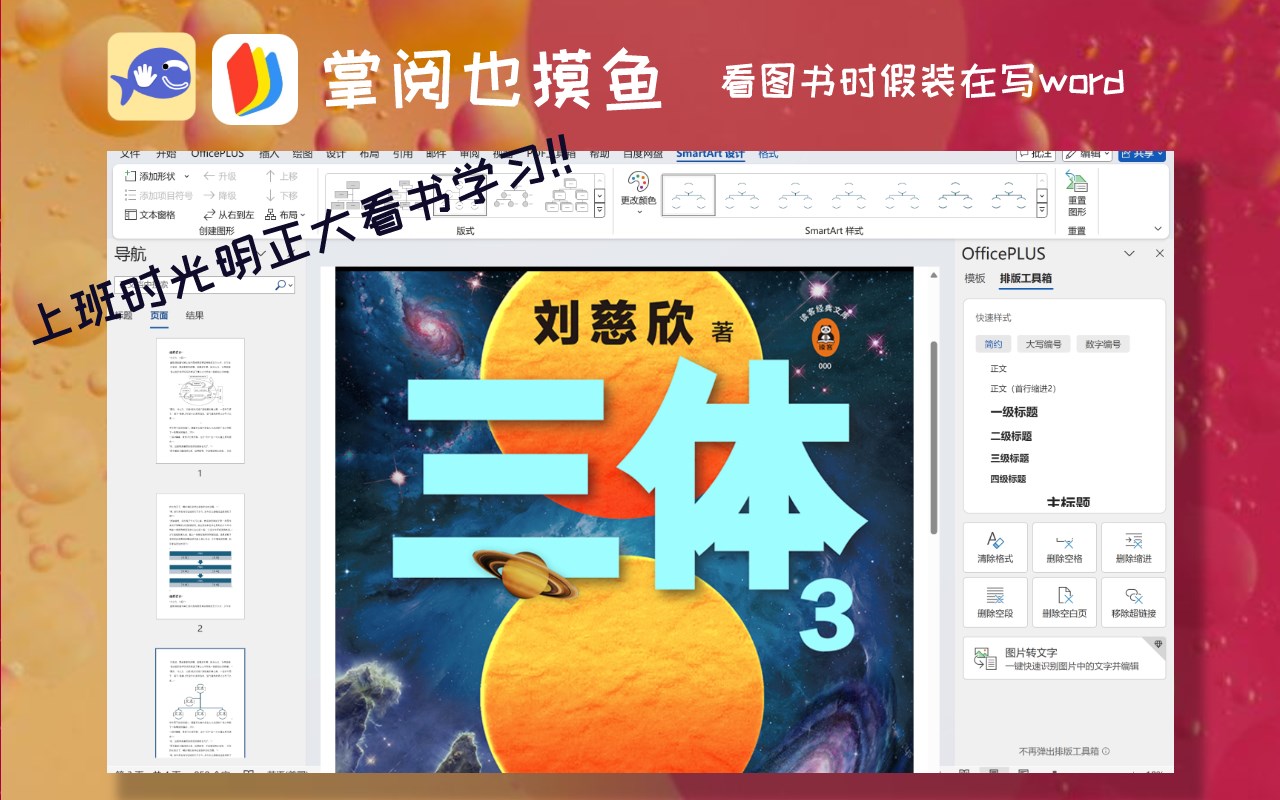Click Promote (升级) arrow

click(x=220, y=176)
